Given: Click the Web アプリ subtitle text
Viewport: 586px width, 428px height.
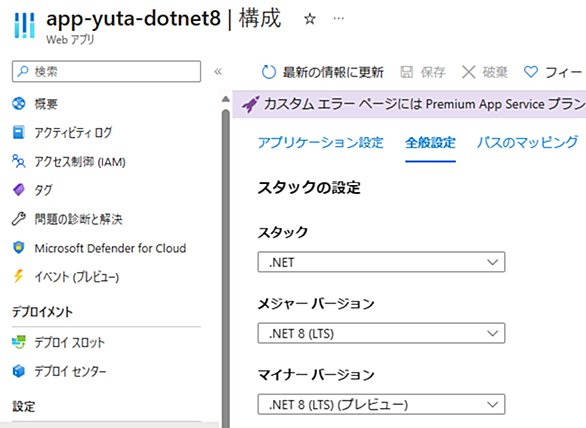Looking at the screenshot, I should click(x=70, y=39).
